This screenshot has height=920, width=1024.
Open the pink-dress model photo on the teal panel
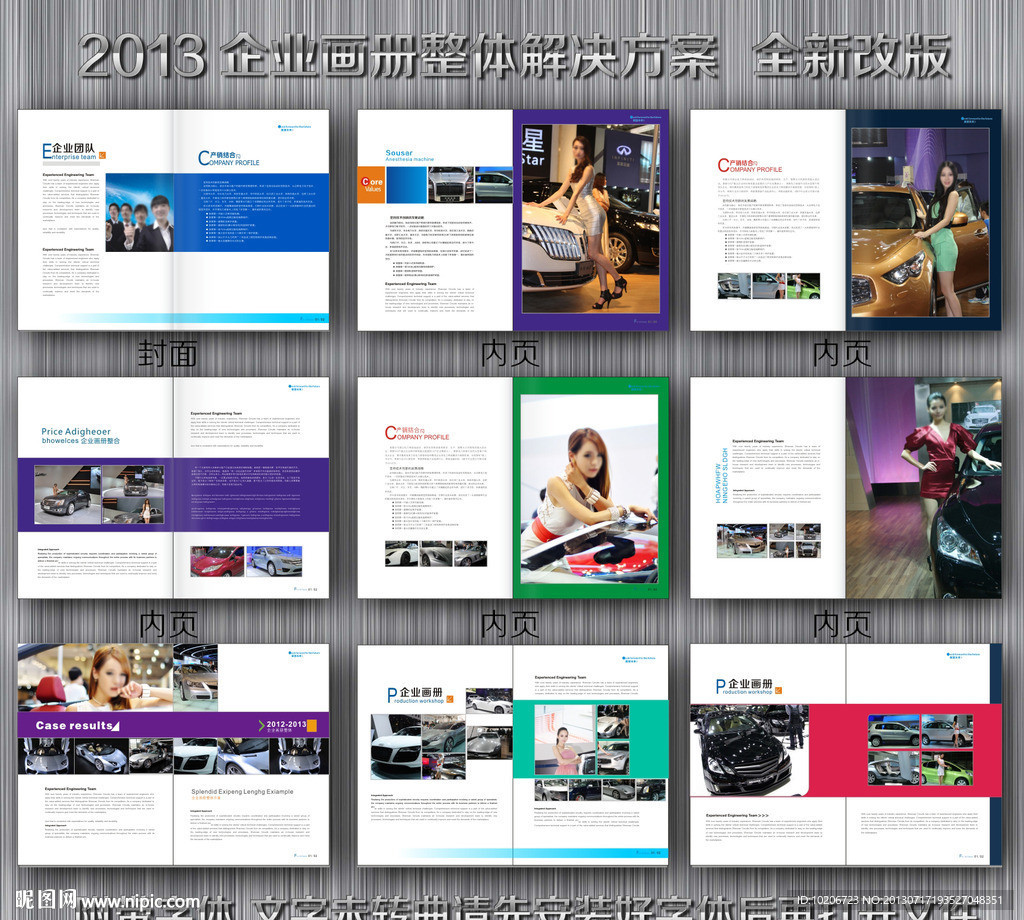565,740
